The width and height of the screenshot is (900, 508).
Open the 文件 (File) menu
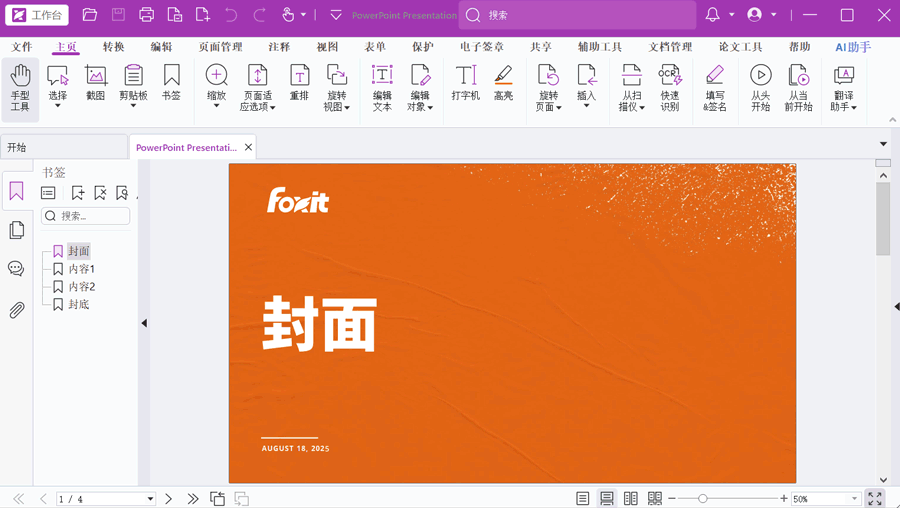pyautogui.click(x=21, y=47)
